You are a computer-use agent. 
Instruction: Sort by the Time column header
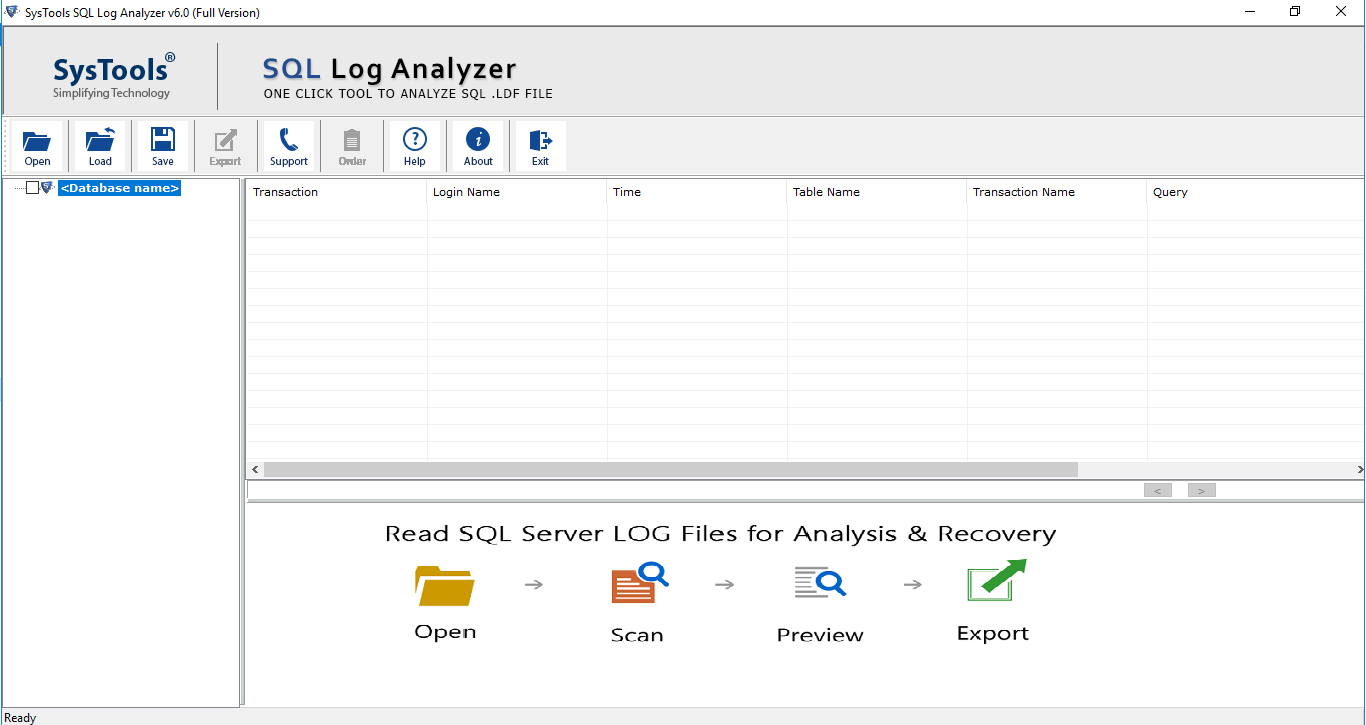tap(697, 192)
